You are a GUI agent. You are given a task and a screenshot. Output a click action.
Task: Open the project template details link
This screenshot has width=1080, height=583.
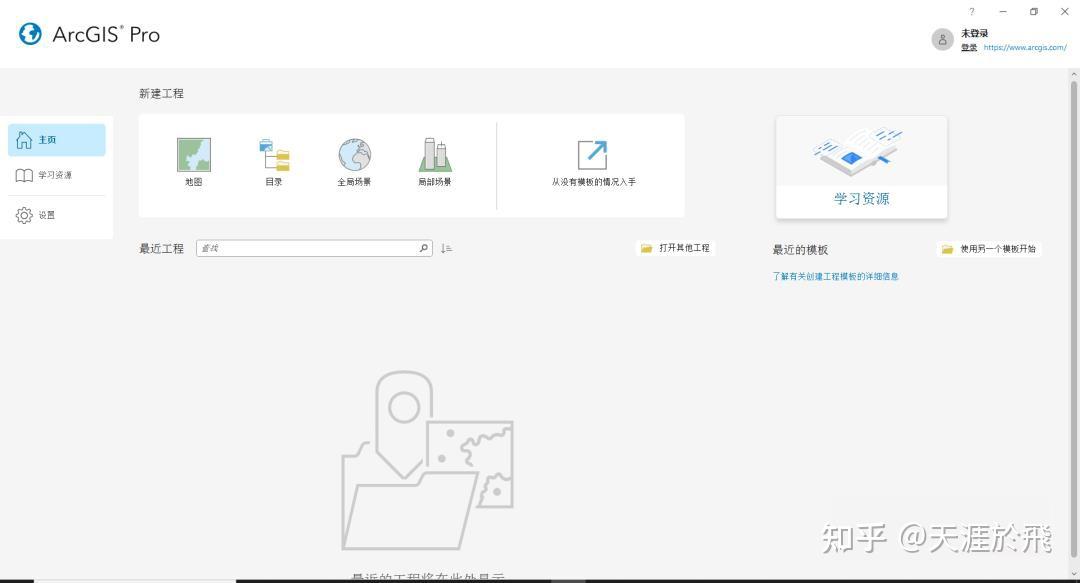pyautogui.click(x=834, y=276)
